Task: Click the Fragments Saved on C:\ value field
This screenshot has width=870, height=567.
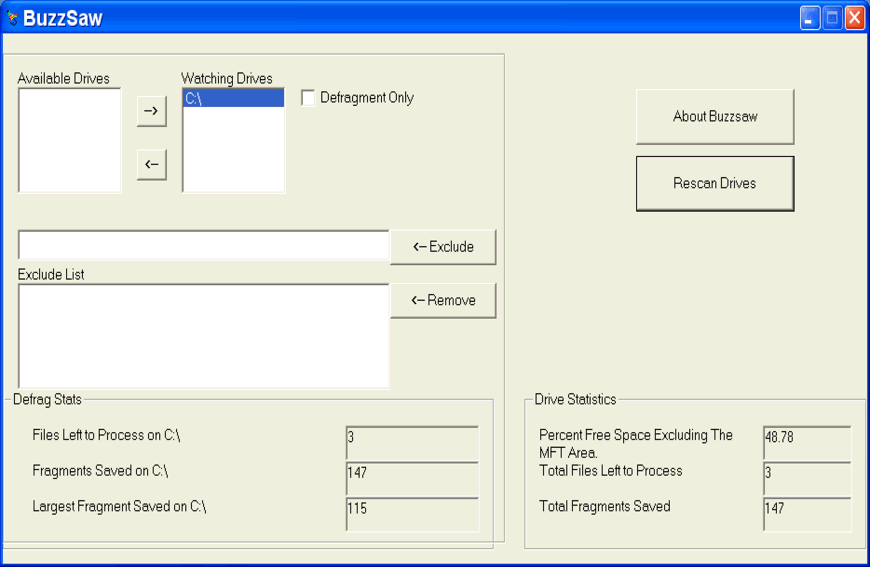Action: coord(412,478)
